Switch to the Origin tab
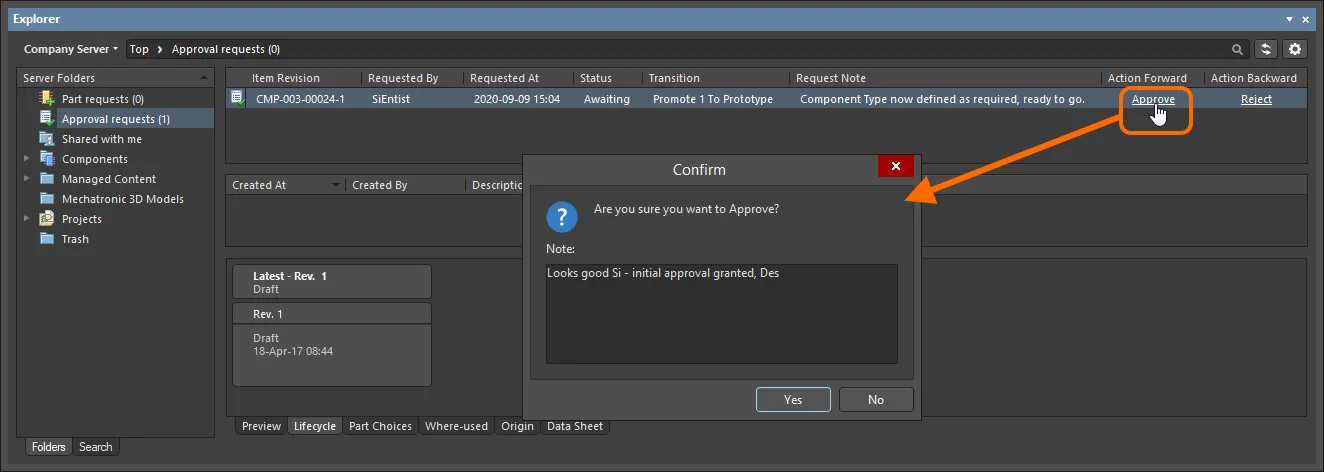 click(x=518, y=426)
